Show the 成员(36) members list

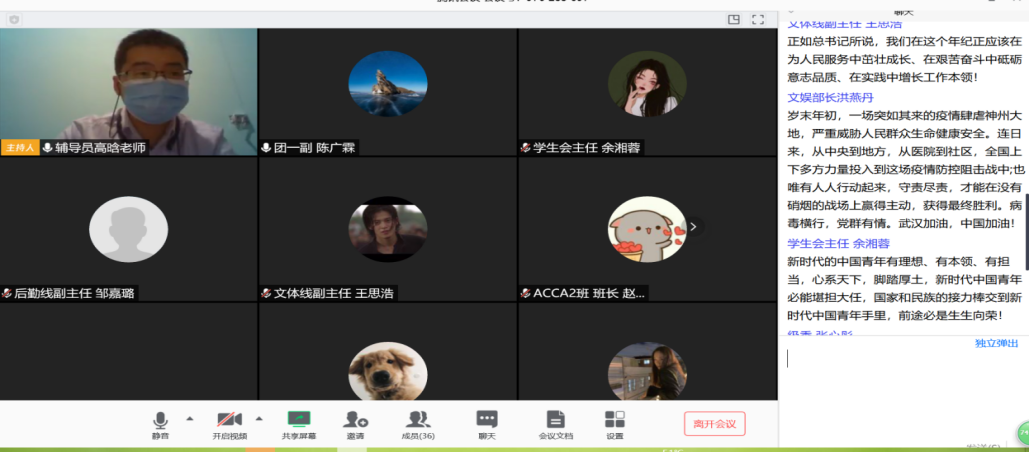[x=417, y=425]
